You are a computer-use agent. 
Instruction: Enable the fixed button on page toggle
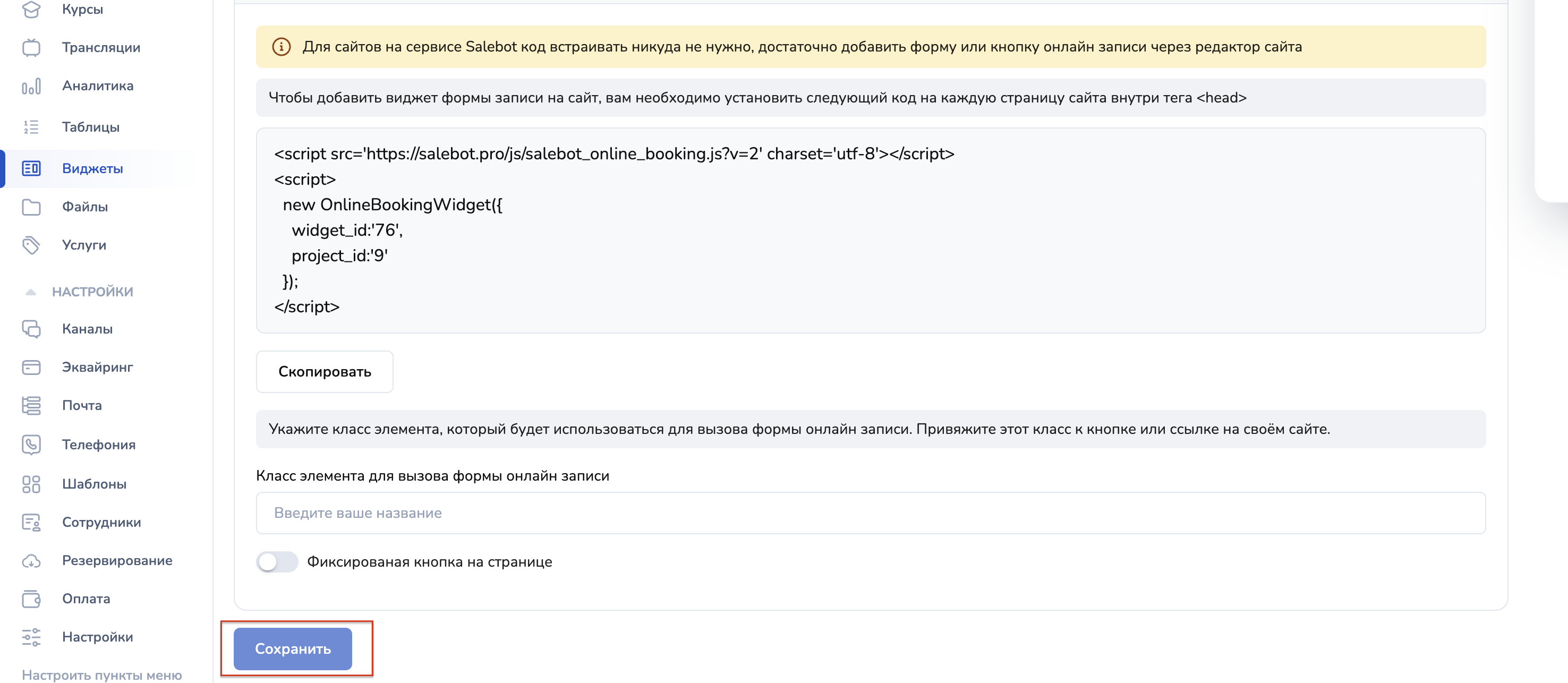[x=277, y=561]
